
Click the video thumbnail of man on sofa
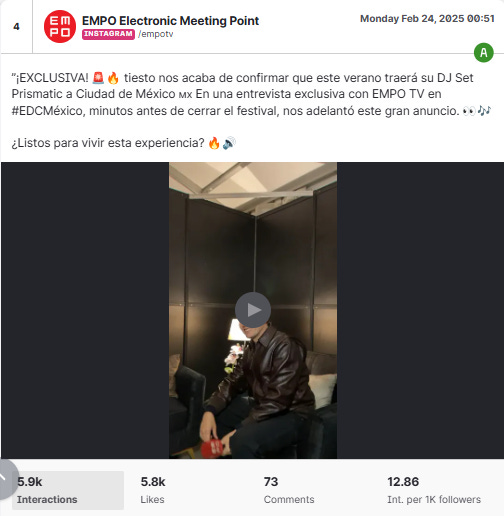tap(253, 310)
